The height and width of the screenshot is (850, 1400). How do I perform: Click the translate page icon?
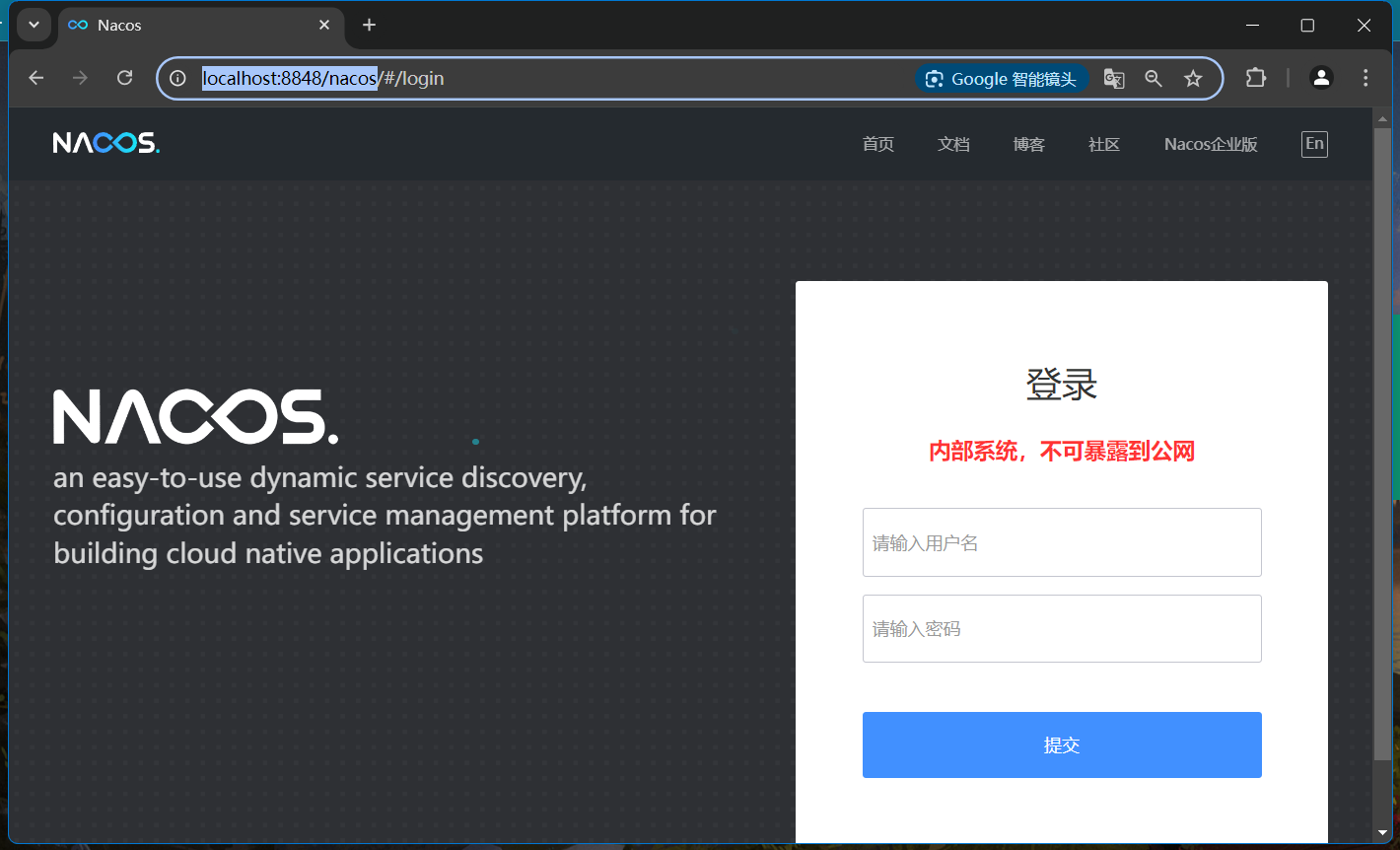coord(1114,79)
